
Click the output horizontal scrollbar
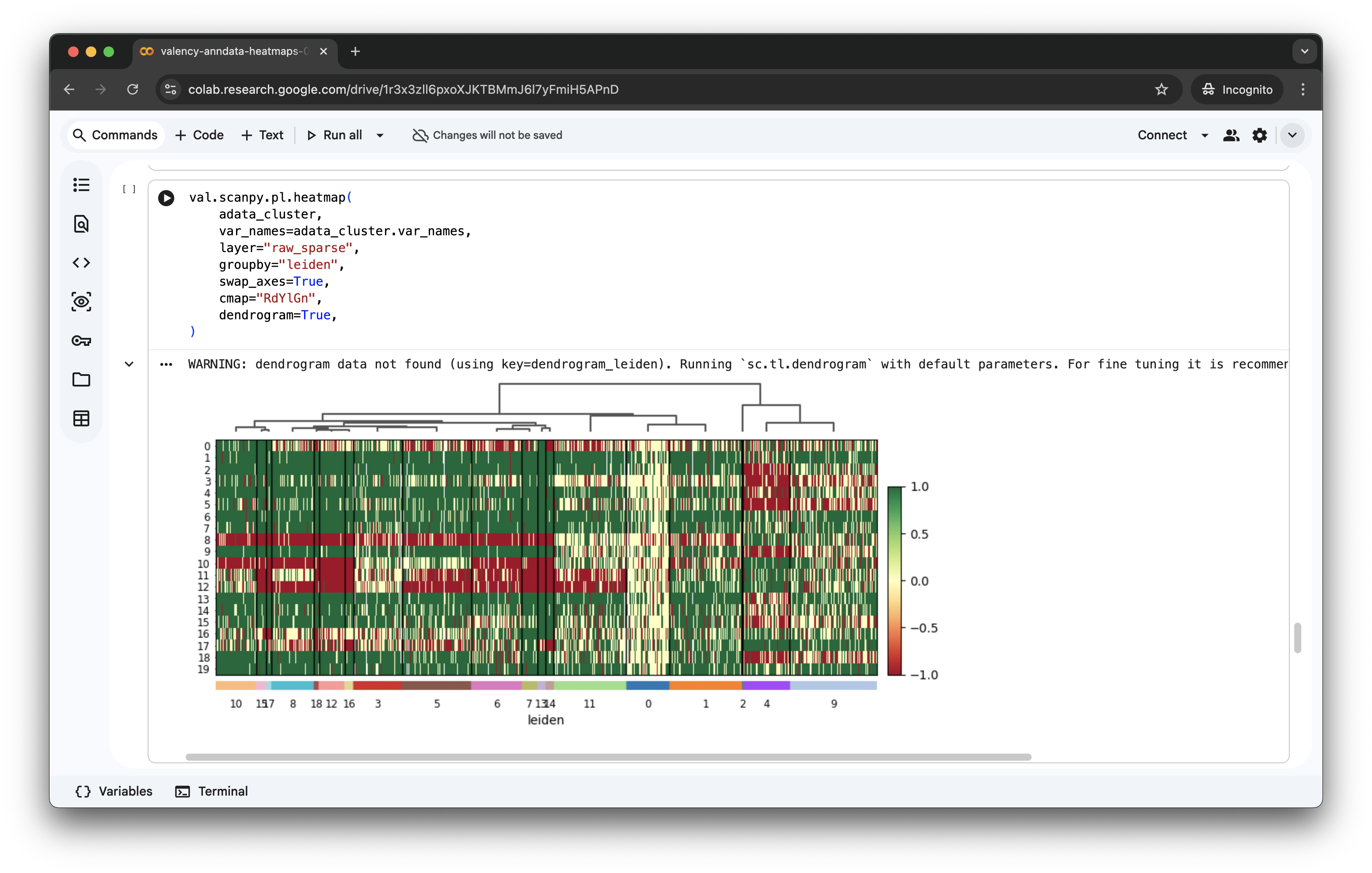point(608,757)
